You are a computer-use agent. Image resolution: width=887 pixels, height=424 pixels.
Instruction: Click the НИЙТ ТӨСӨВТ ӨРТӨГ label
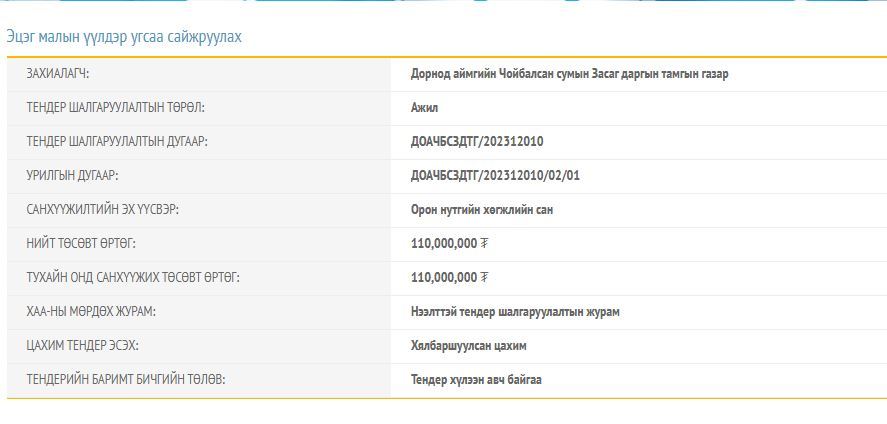tap(81, 244)
